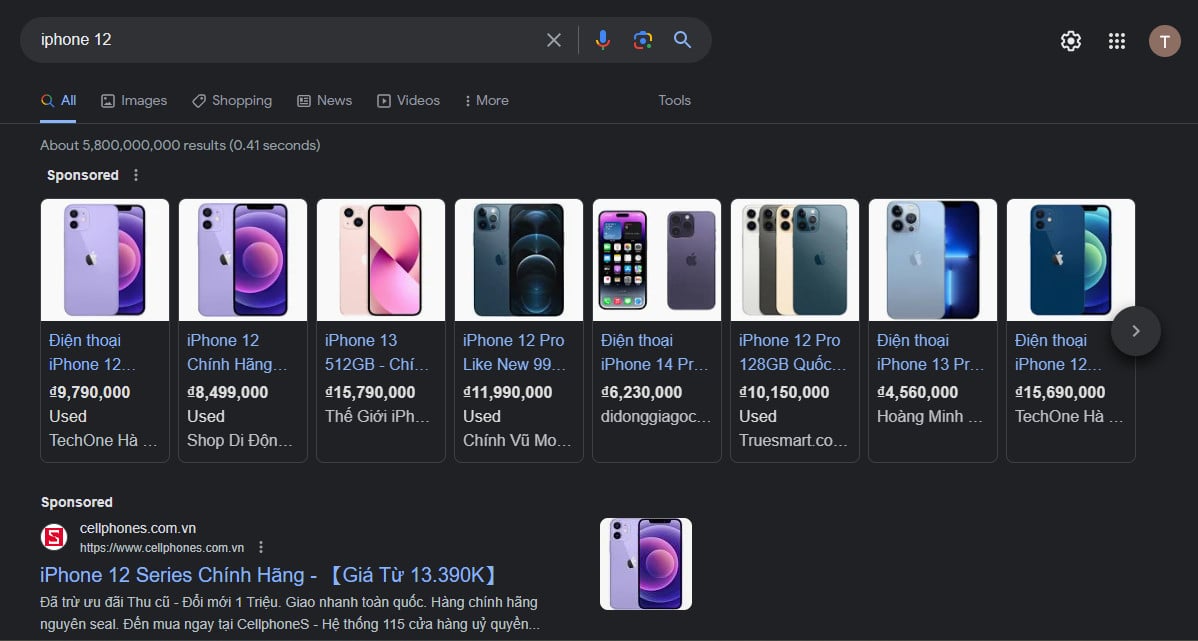1198x641 pixels.
Task: Open the account avatar labeled T
Action: 1164,41
